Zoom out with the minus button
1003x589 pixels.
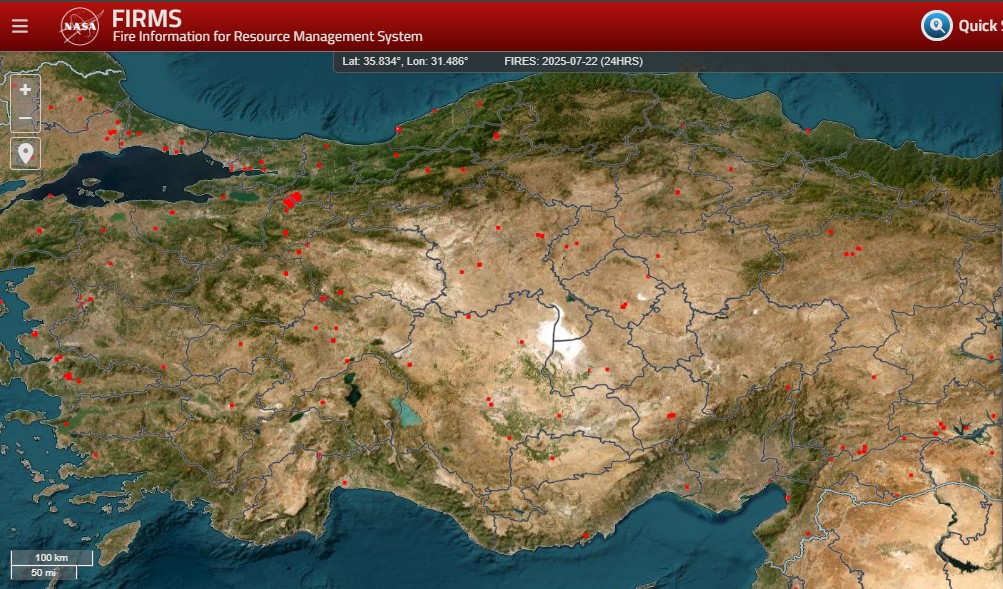tap(25, 119)
